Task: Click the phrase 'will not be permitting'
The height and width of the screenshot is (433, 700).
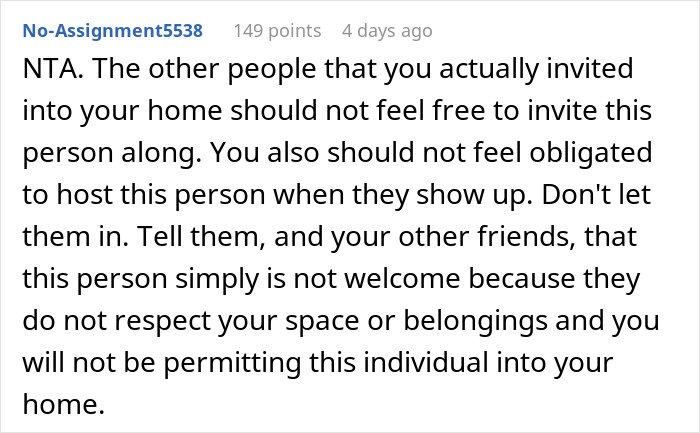Action: coord(162,362)
